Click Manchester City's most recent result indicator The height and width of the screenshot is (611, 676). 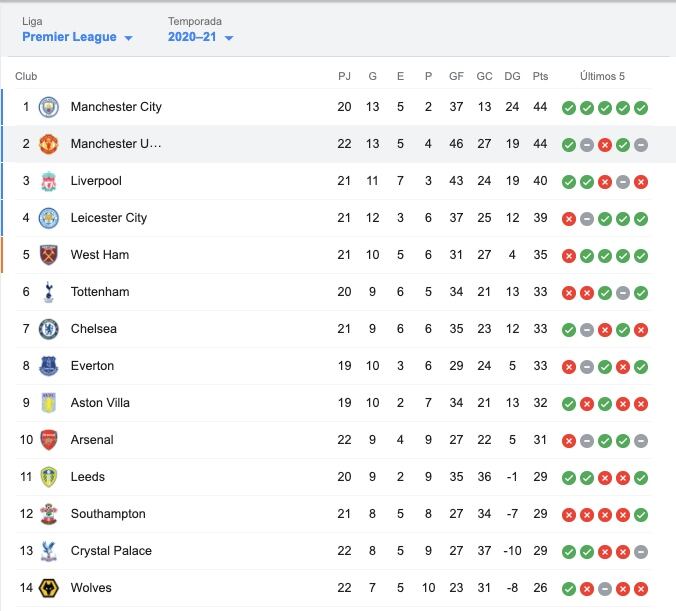(x=641, y=108)
